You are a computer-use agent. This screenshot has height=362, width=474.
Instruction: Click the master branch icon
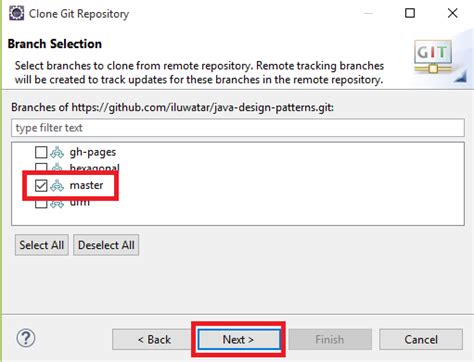click(57, 186)
